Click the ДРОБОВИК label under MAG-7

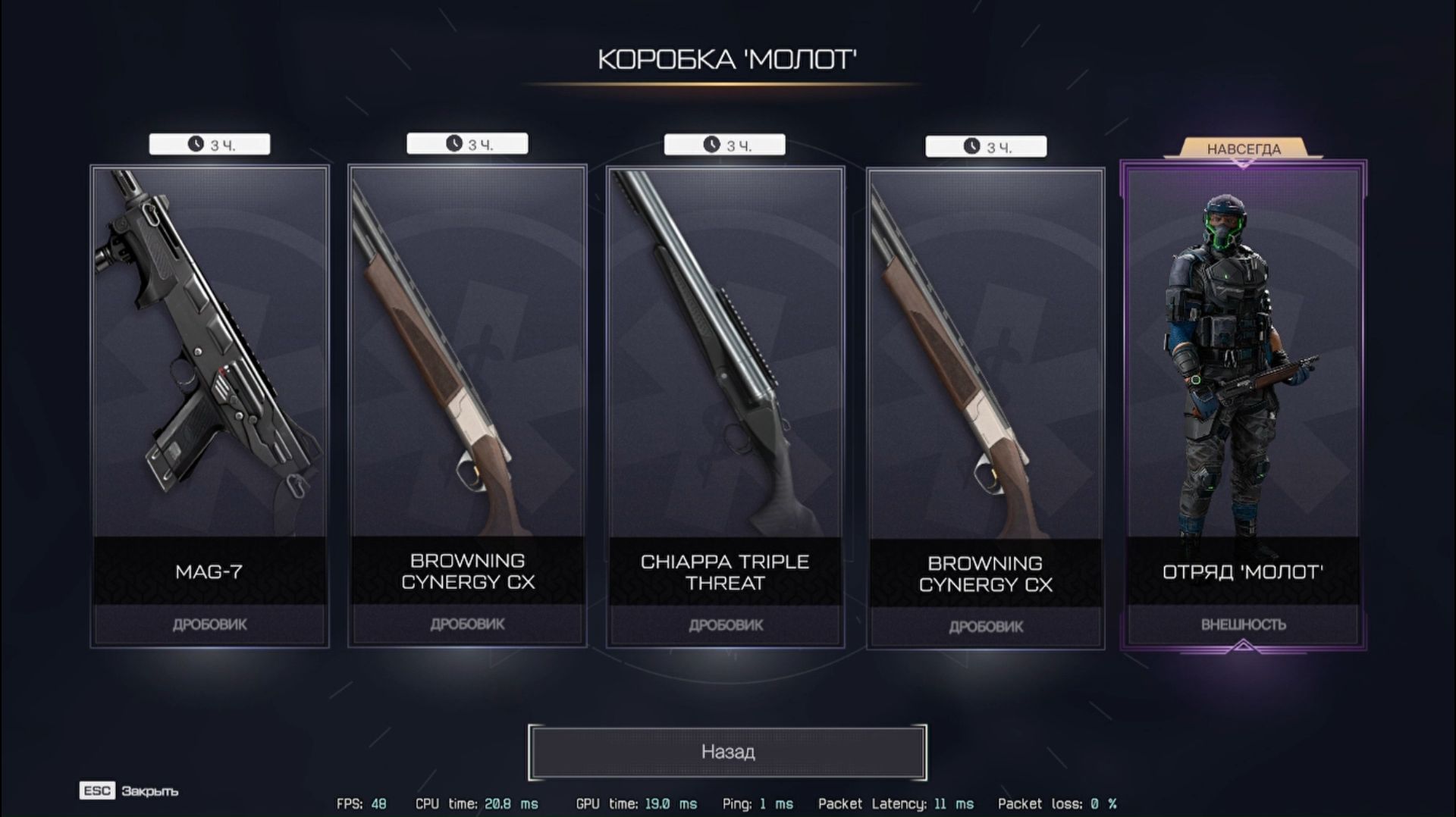pyautogui.click(x=209, y=624)
